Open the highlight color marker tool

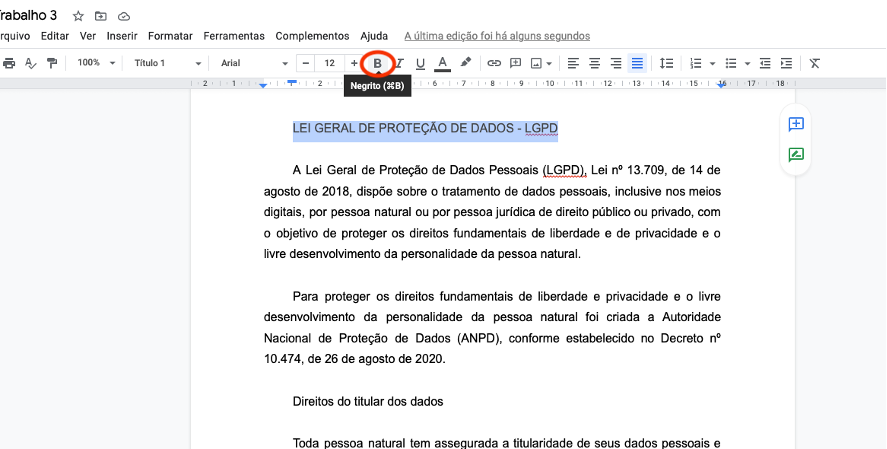click(x=466, y=63)
